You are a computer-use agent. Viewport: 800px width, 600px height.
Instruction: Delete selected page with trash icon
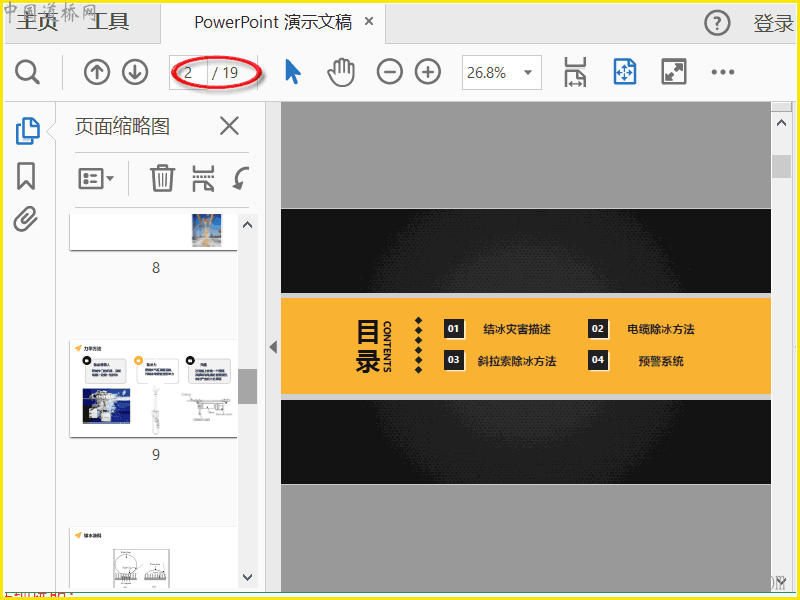tap(162, 178)
